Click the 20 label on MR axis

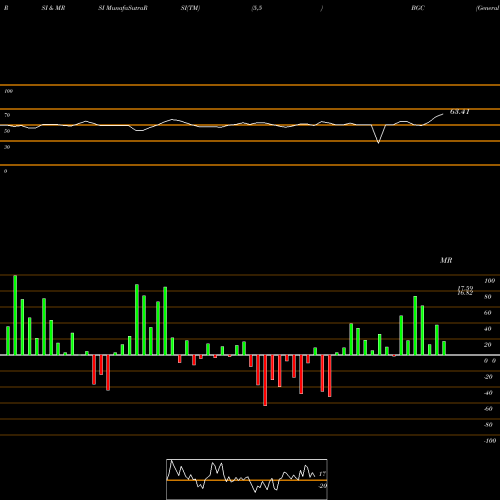[488, 345]
